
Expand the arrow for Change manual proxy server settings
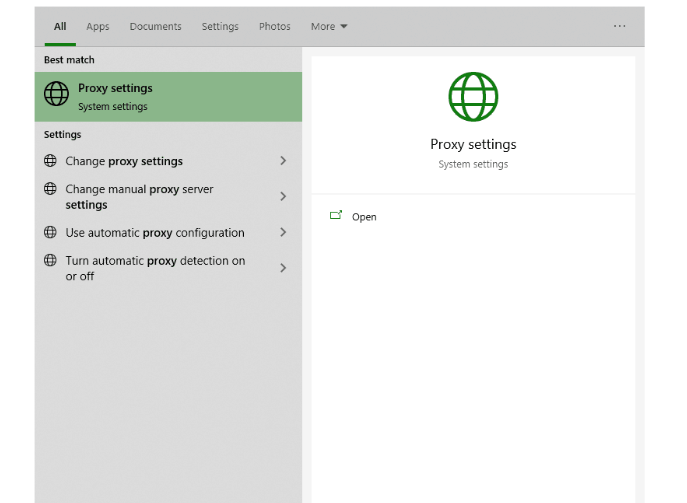coord(283,197)
